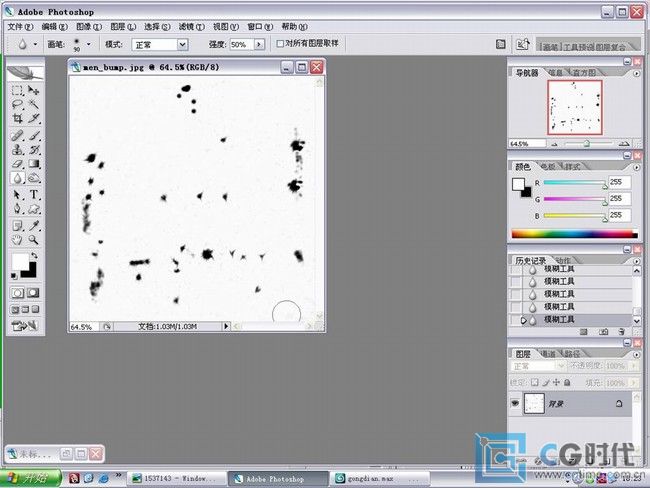The image size is (650, 488).
Task: Open the 文件(F) menu
Action: point(20,27)
